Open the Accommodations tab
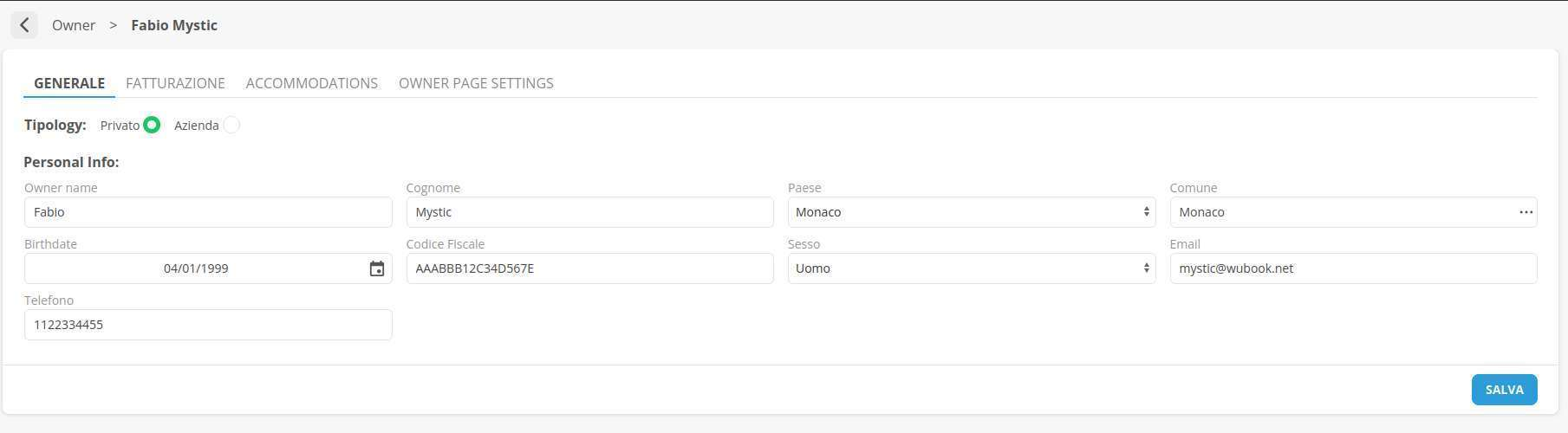 311,83
